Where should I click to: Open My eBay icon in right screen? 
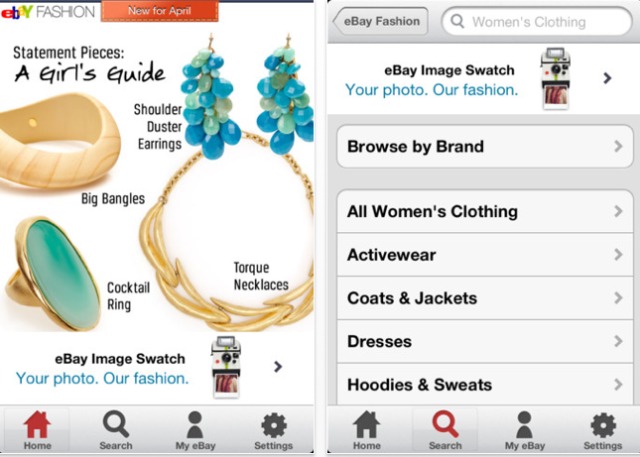tap(524, 424)
